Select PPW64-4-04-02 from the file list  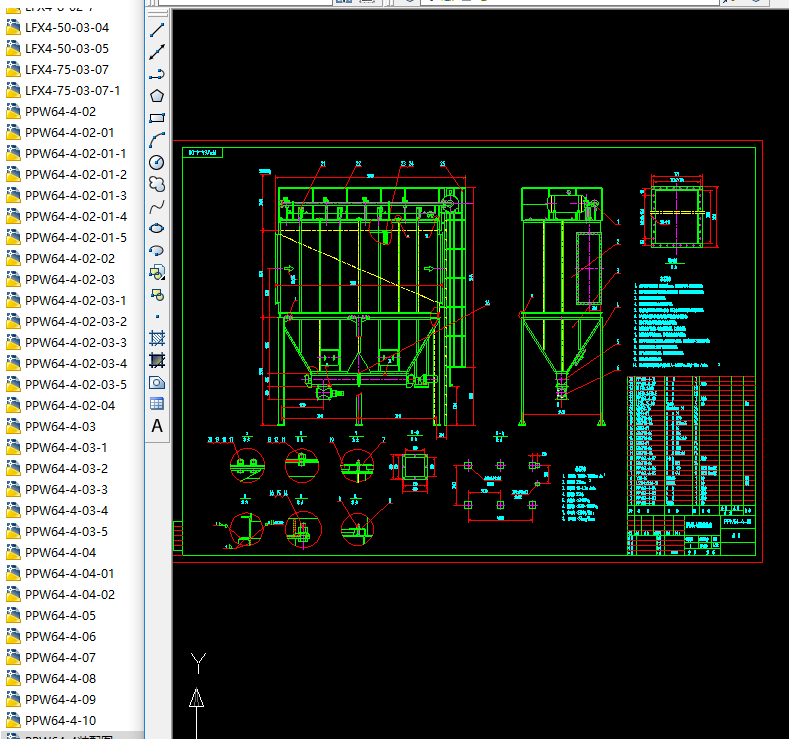(x=69, y=594)
